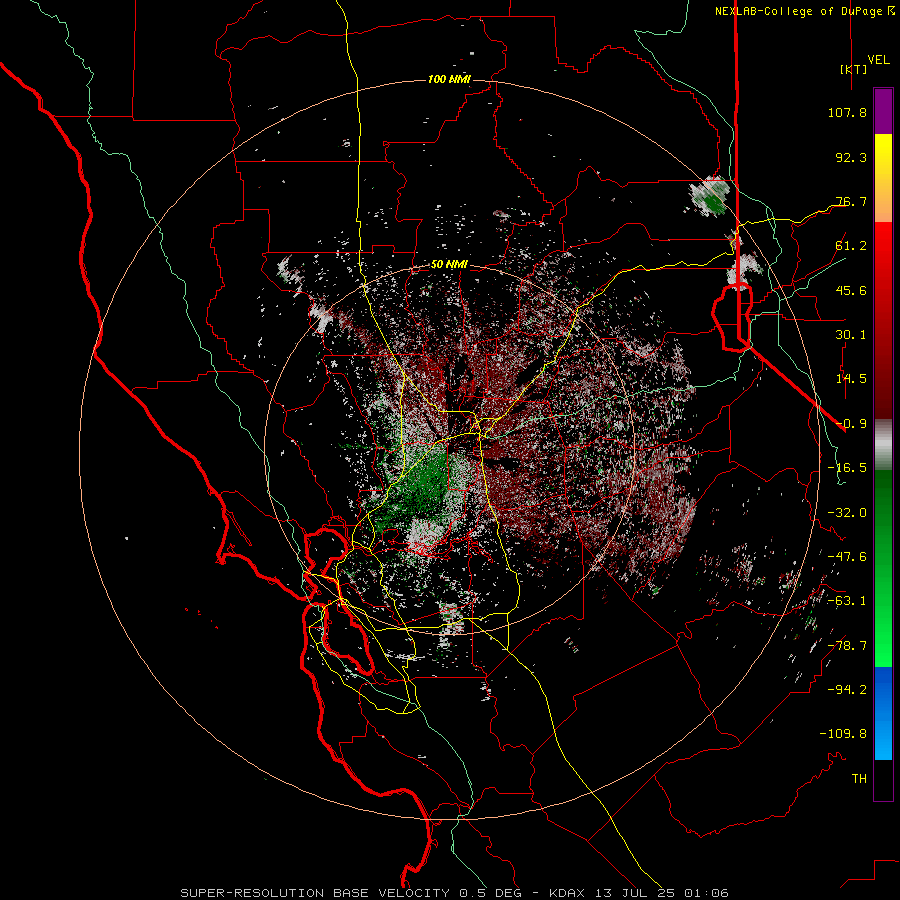Click the 100 NMI range ring label
Image resolution: width=900 pixels, height=900 pixels.
449,79
